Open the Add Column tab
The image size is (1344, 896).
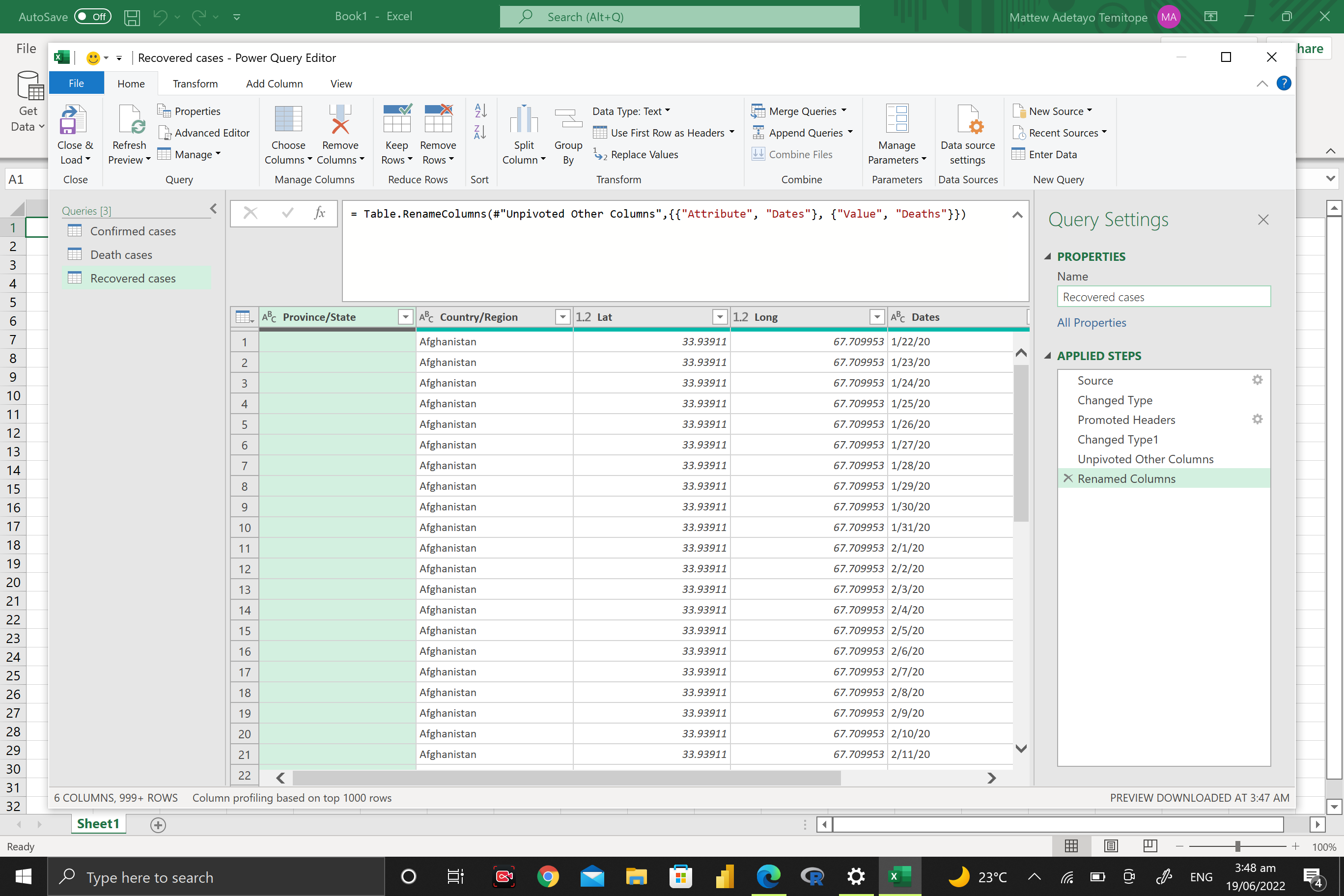[274, 84]
